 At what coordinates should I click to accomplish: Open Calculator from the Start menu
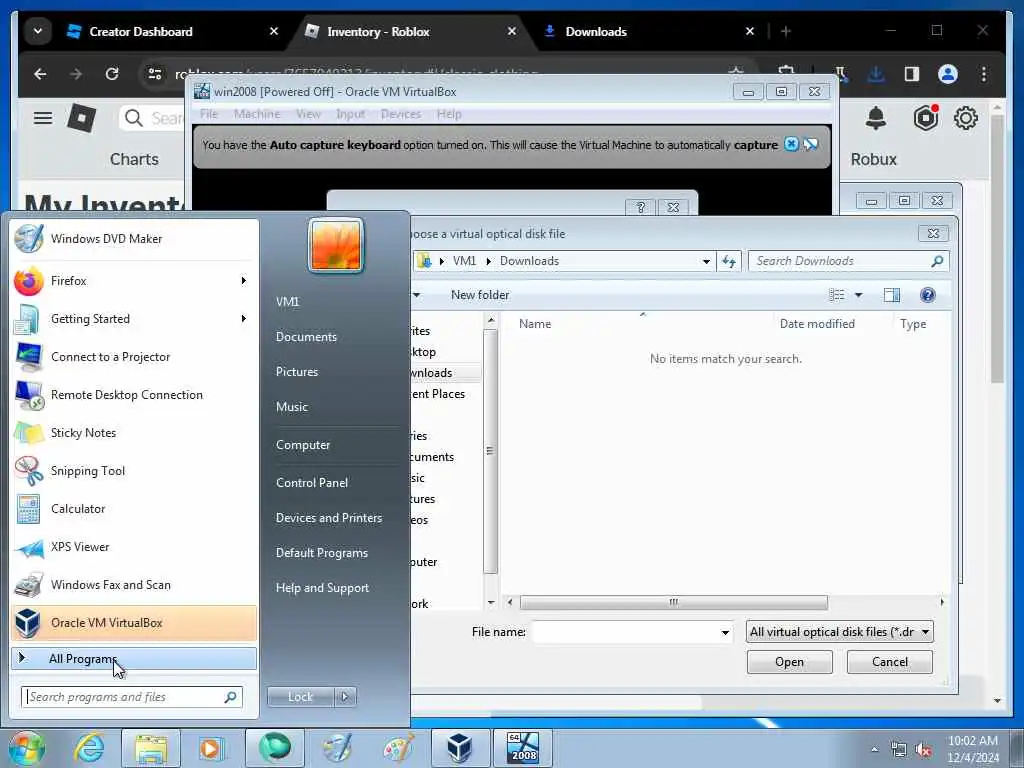coord(134,509)
